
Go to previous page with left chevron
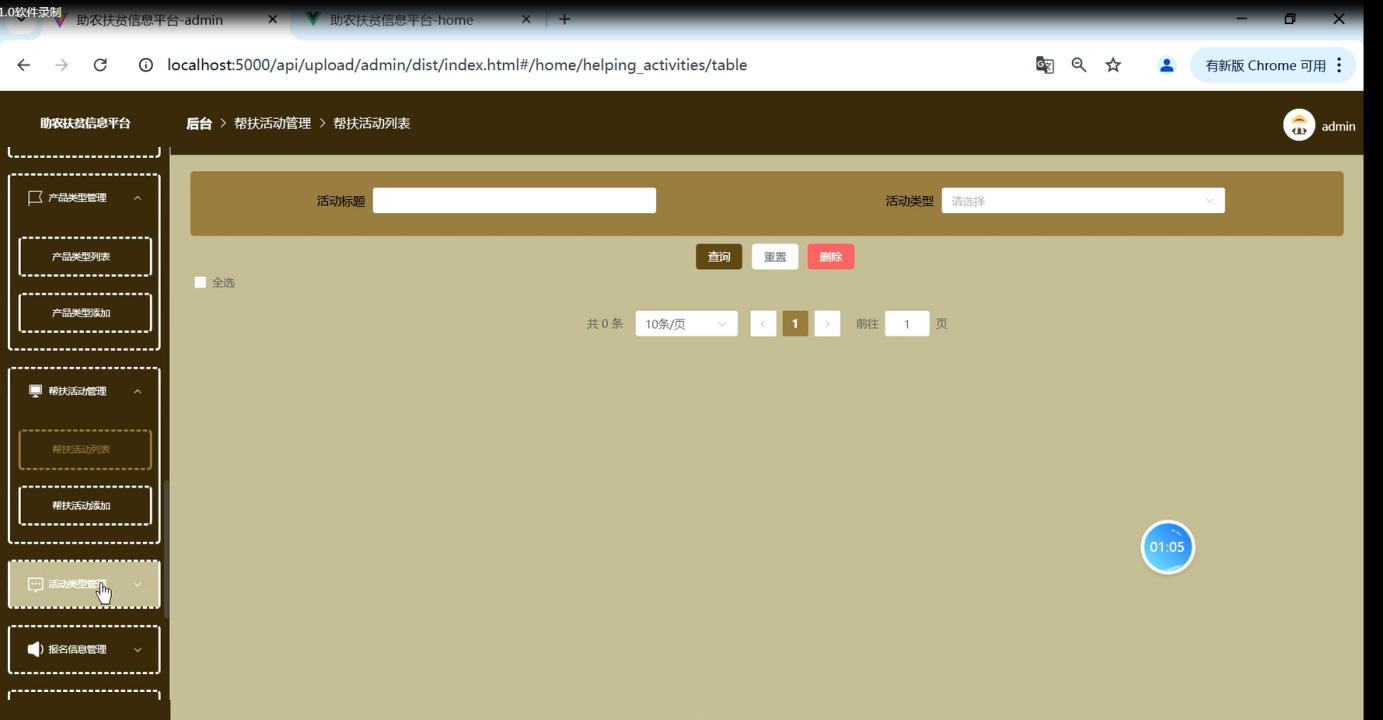[x=763, y=324]
